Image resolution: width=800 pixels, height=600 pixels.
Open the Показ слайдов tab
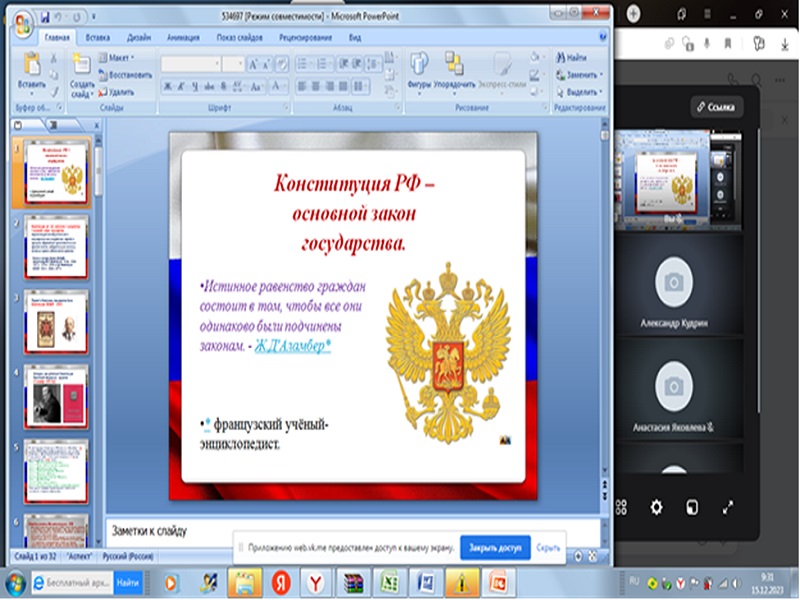tap(239, 37)
